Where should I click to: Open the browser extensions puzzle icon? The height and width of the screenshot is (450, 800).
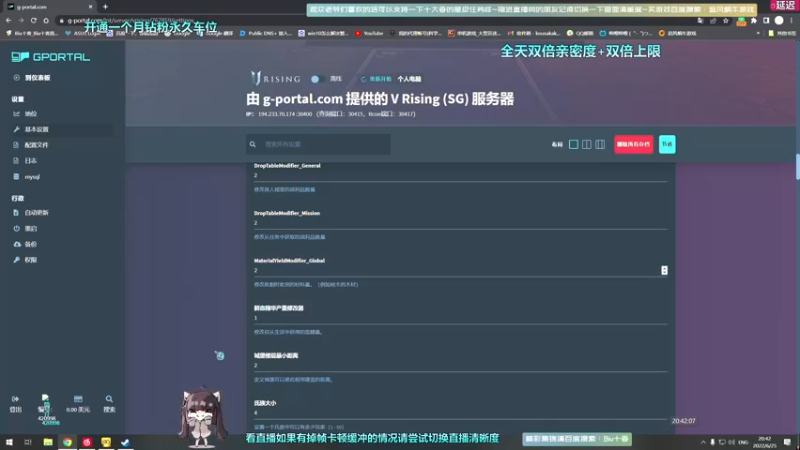pyautogui.click(x=754, y=20)
